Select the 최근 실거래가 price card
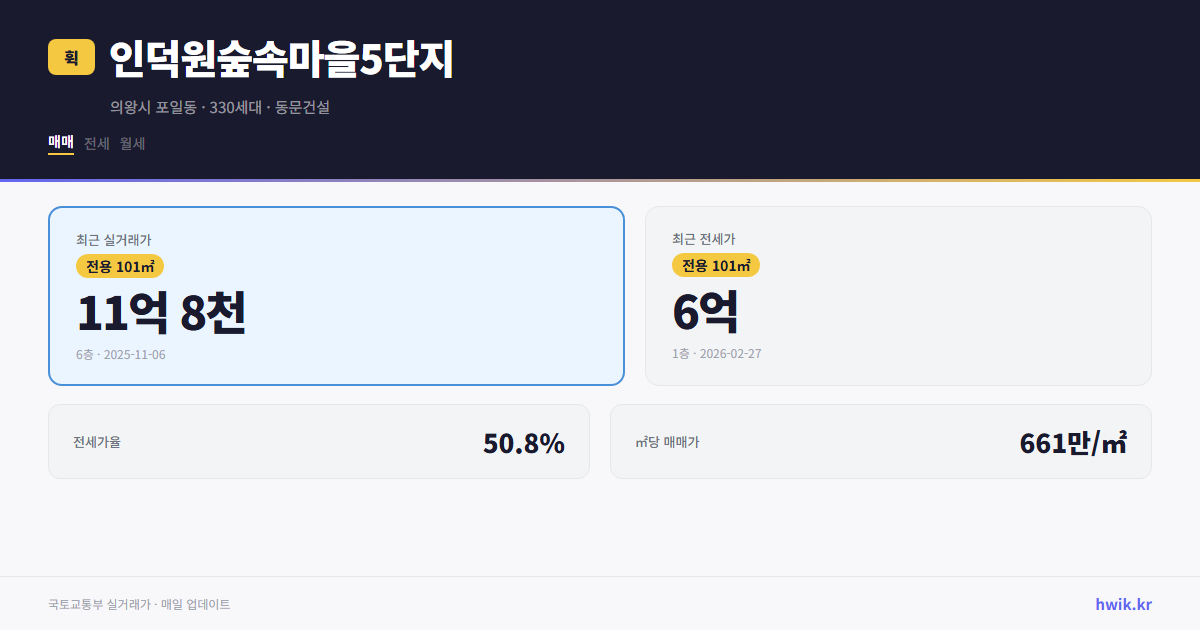Viewport: 1200px width, 630px height. [x=337, y=295]
